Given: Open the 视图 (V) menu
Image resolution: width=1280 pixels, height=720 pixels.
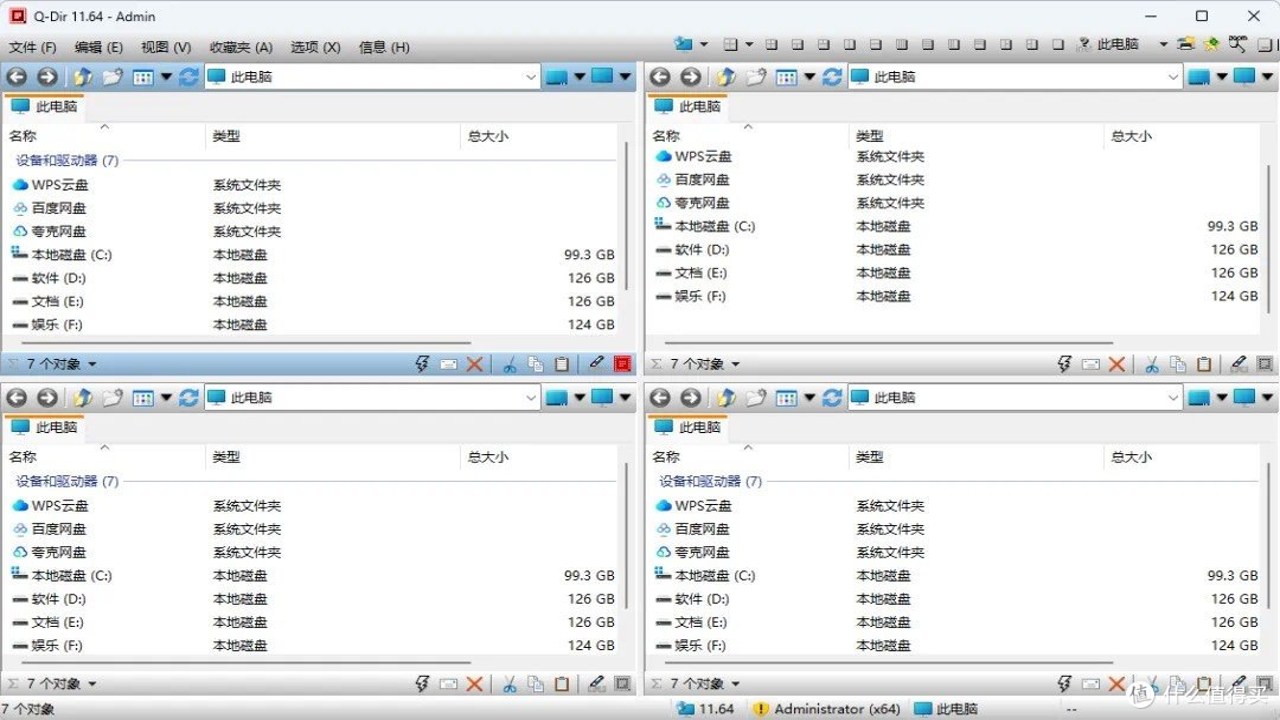Looking at the screenshot, I should coord(166,47).
